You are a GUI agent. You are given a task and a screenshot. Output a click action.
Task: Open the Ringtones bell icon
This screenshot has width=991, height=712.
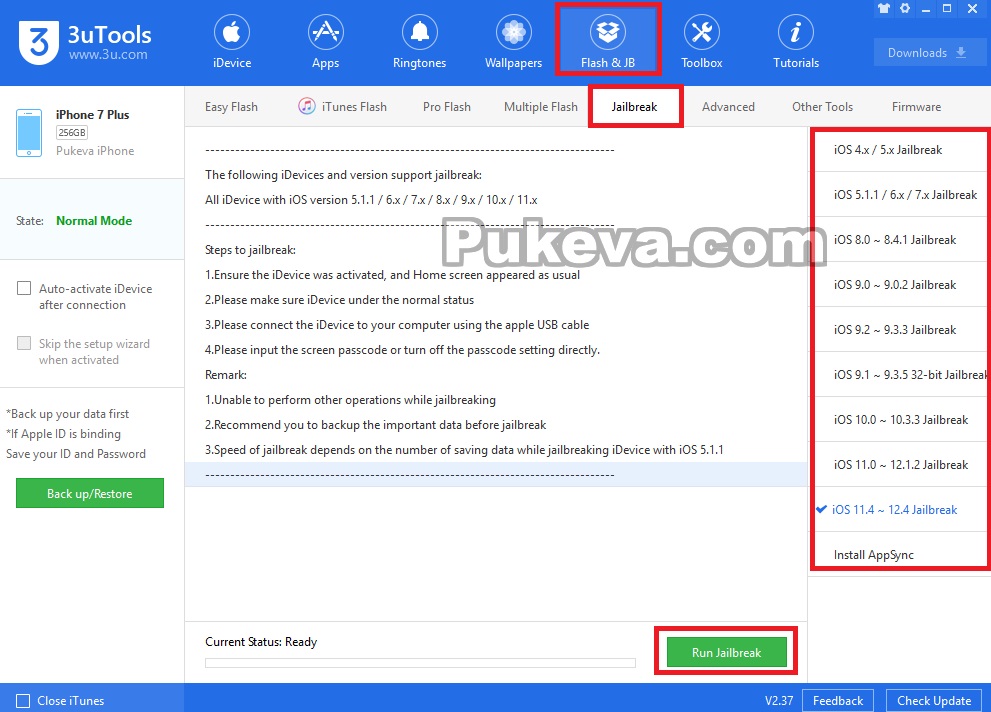coord(419,32)
